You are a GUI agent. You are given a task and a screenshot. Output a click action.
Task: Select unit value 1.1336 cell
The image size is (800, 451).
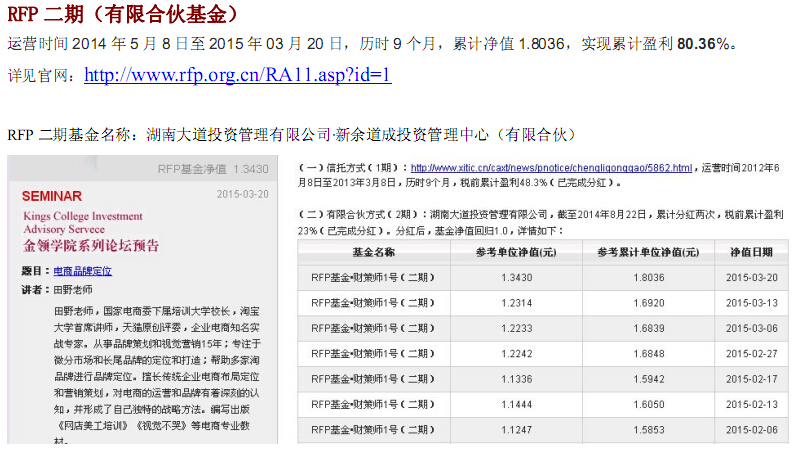(516, 379)
